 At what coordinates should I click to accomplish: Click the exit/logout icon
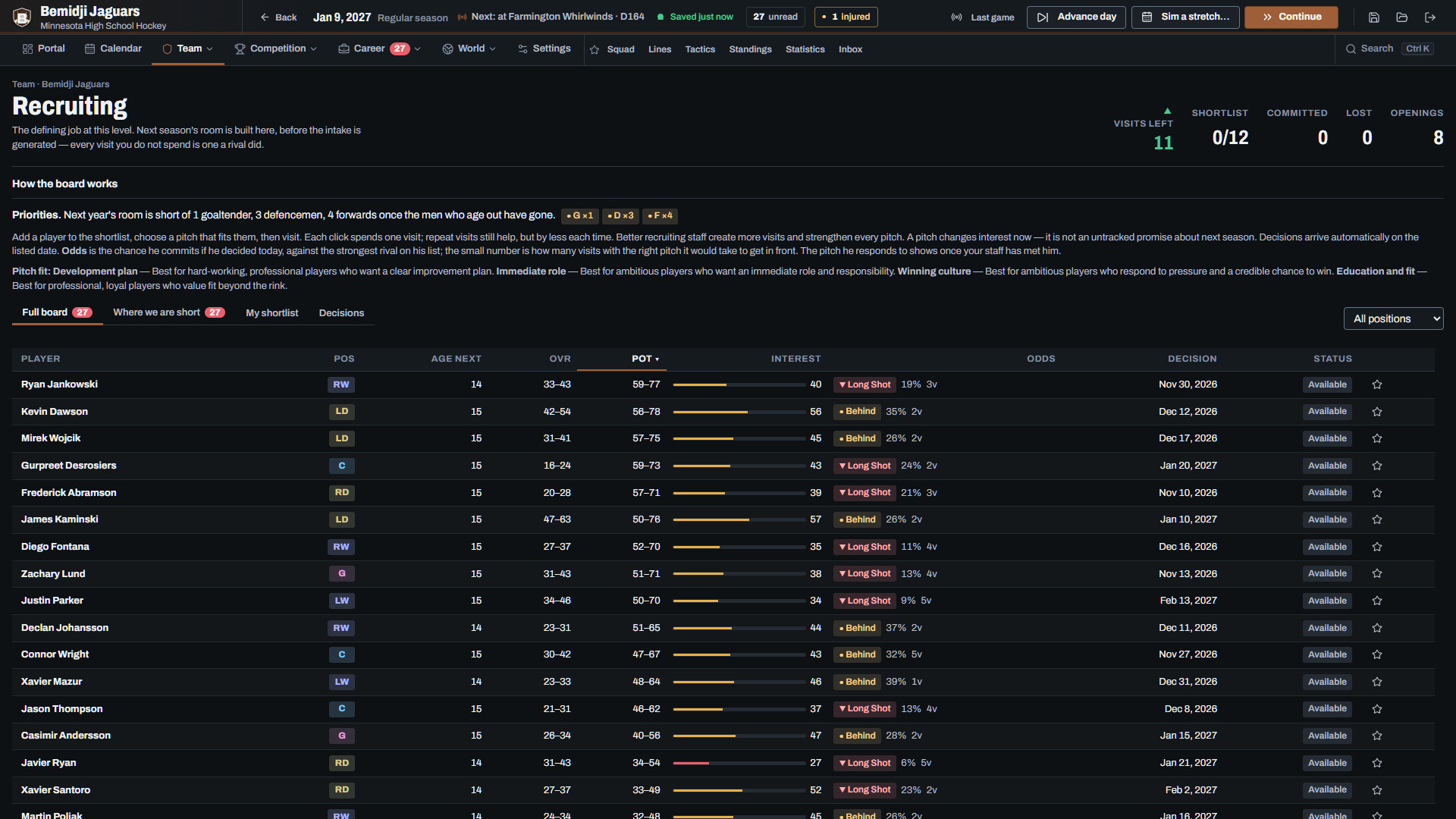[1430, 17]
